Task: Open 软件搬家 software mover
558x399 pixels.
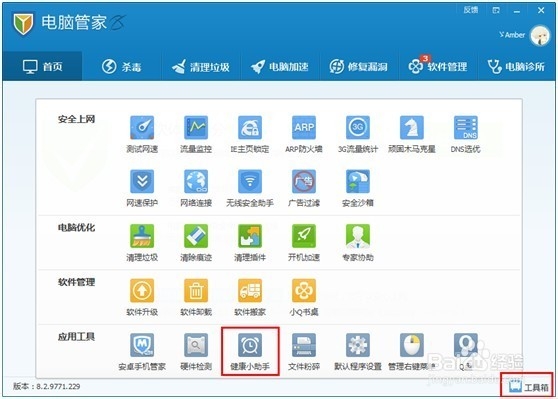Action: click(250, 298)
